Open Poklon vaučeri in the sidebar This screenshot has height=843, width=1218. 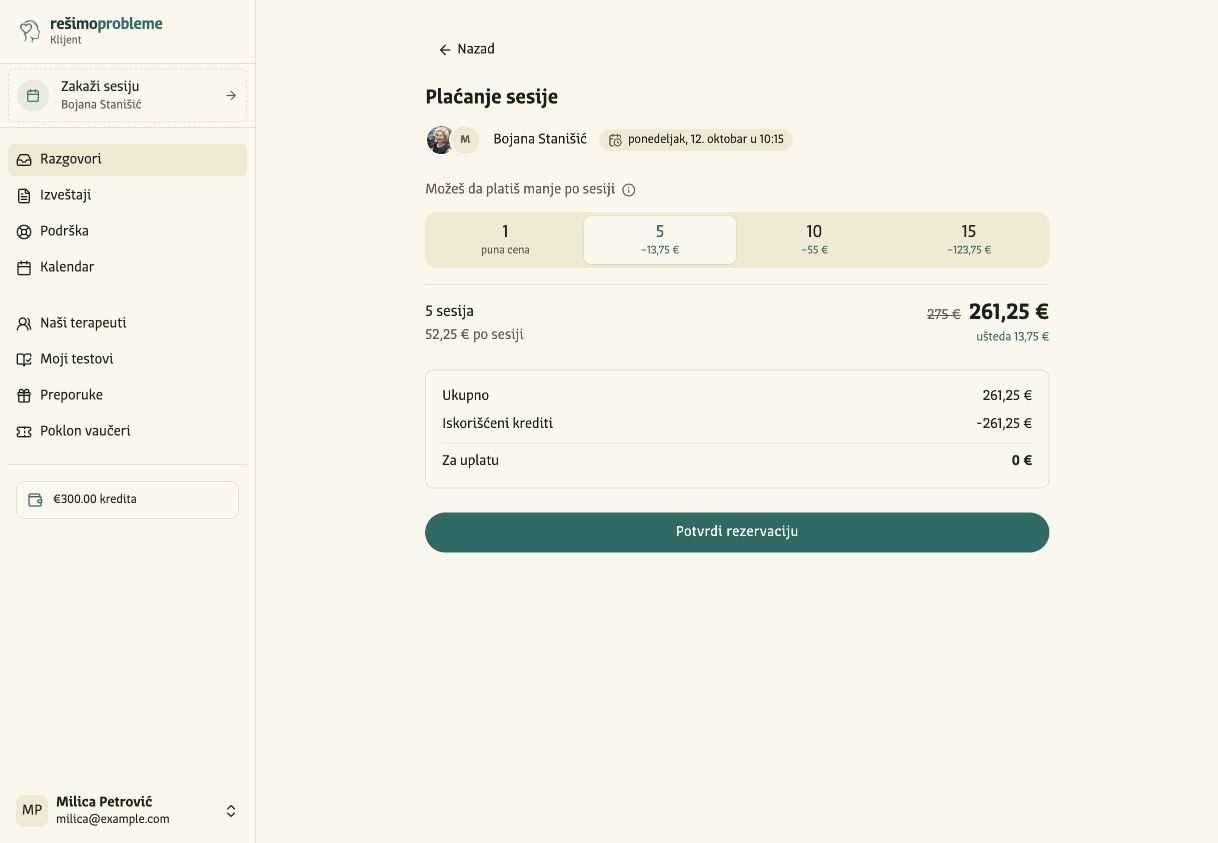128,432
